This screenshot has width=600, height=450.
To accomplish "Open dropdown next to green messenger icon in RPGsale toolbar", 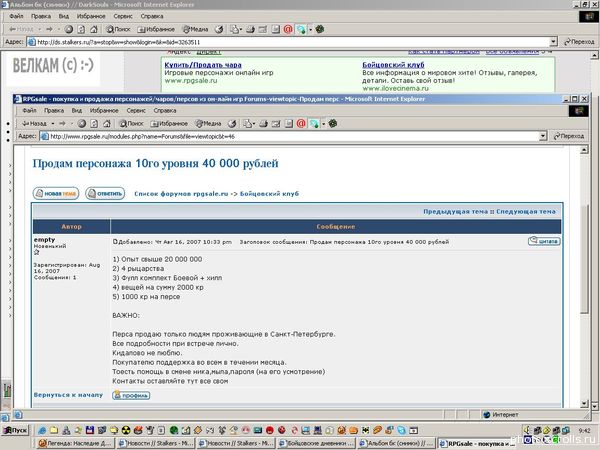I will (323, 124).
